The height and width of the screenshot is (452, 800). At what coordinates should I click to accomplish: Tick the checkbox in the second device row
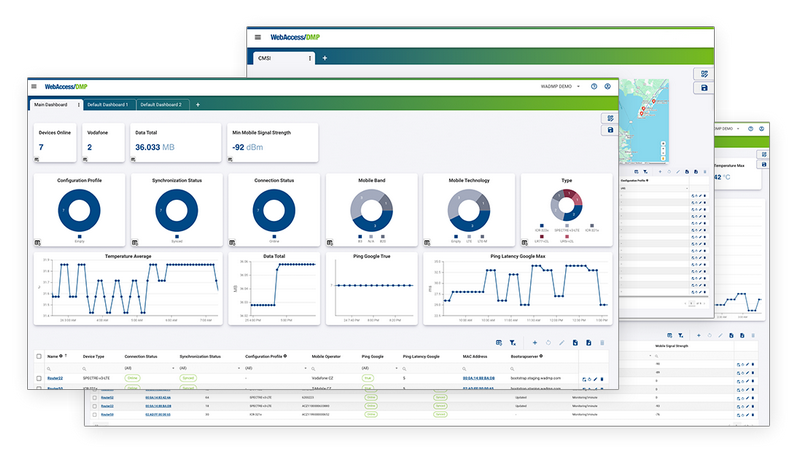pos(39,389)
